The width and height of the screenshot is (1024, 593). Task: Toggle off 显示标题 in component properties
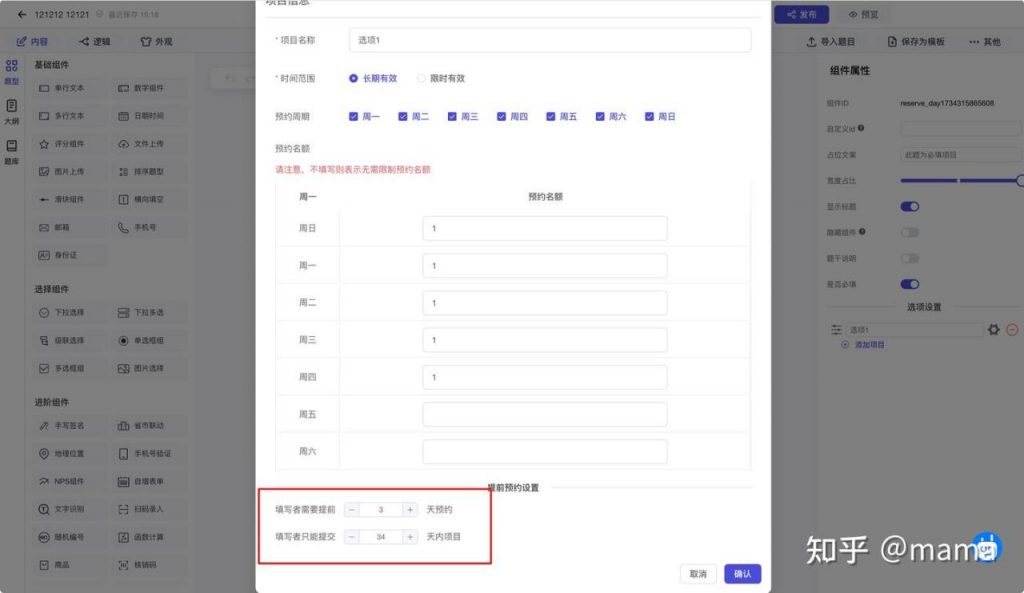coord(911,206)
